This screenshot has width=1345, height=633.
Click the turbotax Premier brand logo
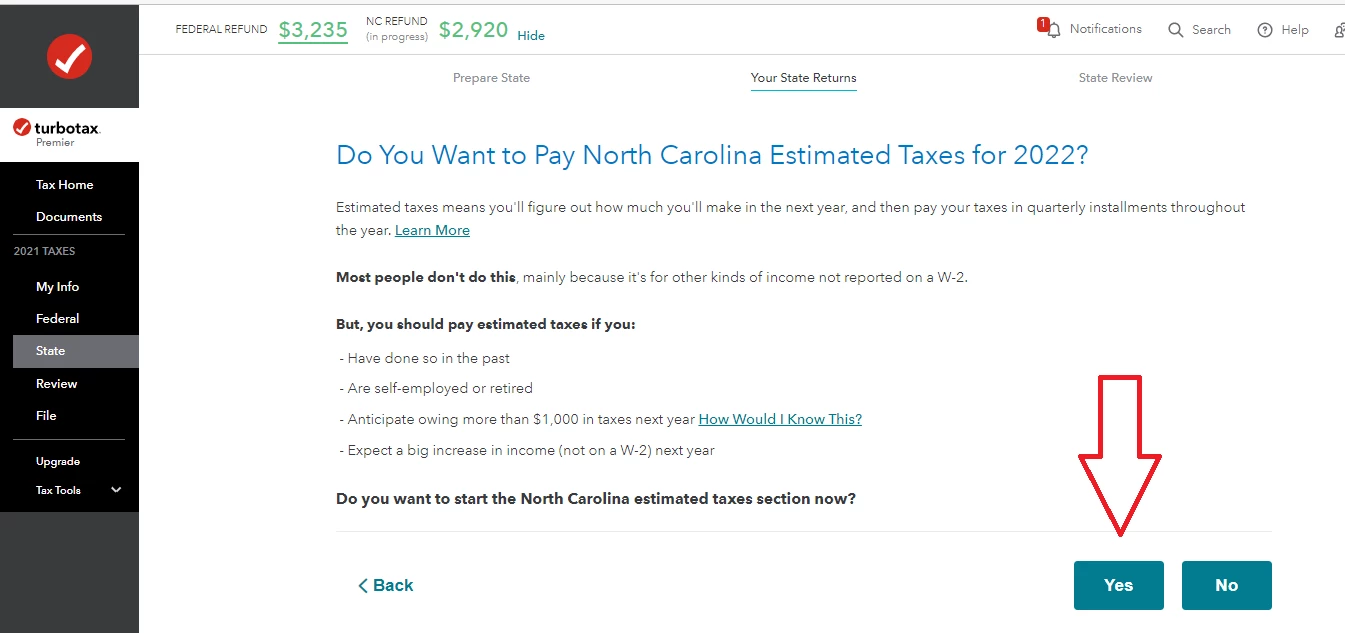pyautogui.click(x=57, y=133)
